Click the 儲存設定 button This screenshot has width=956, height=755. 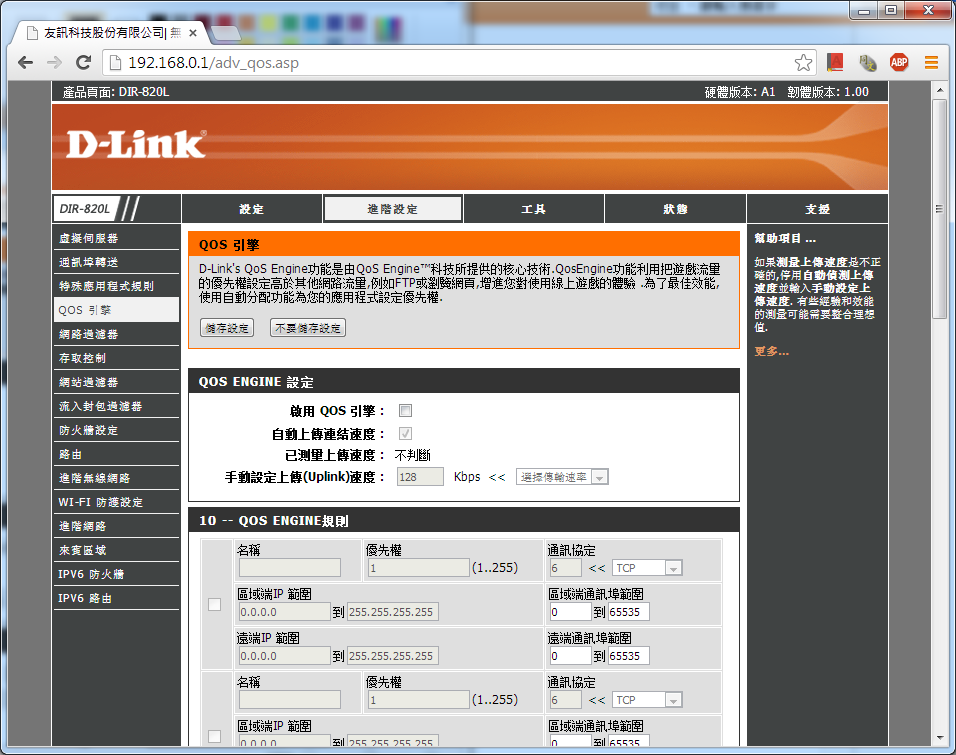point(227,328)
